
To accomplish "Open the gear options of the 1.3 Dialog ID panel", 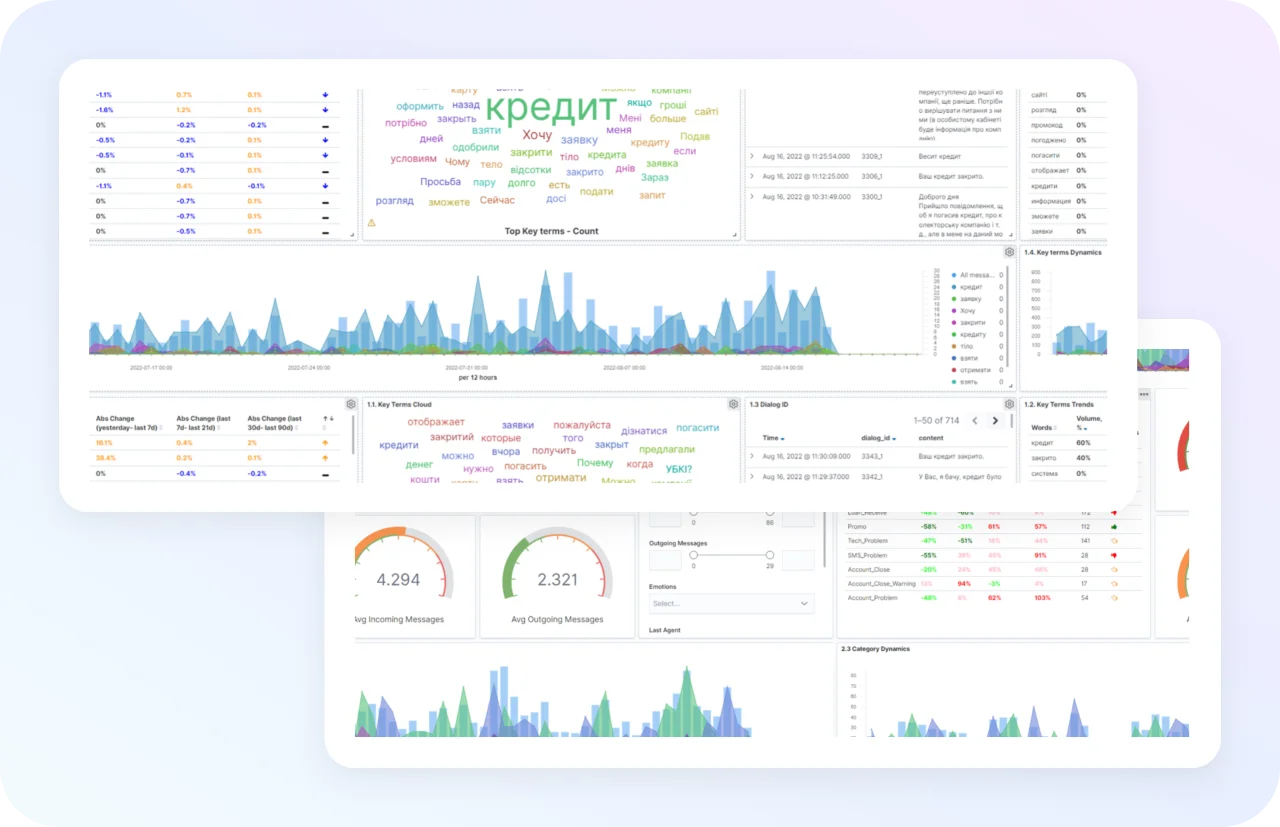I will click(1009, 404).
